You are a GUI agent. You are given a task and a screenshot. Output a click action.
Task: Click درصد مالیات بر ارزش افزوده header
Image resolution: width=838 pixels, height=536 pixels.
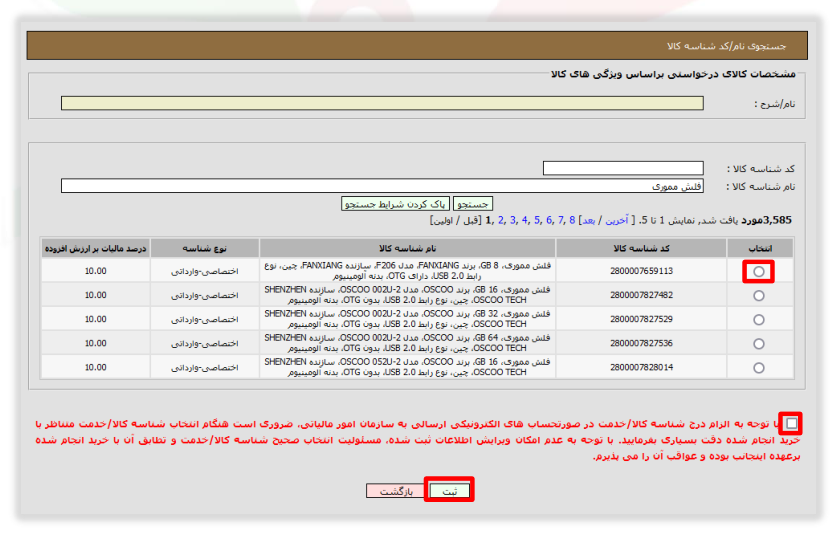click(x=96, y=248)
